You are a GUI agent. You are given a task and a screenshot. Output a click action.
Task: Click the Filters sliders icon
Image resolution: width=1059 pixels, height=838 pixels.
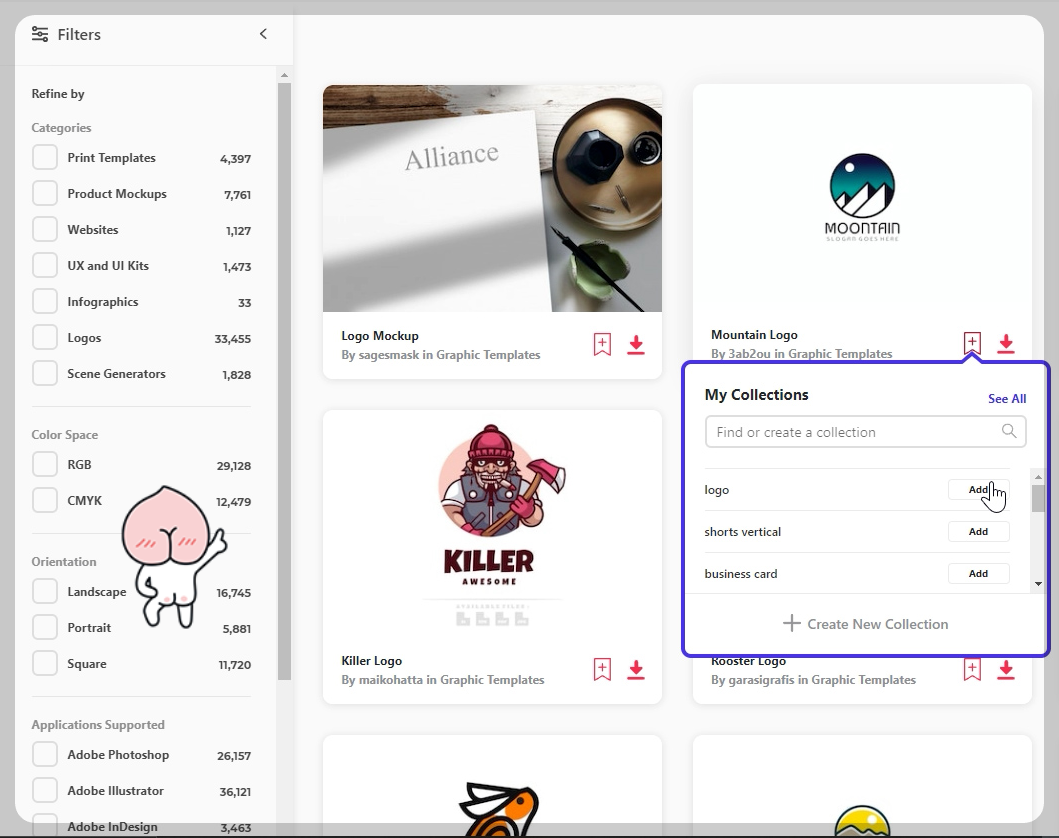[40, 34]
